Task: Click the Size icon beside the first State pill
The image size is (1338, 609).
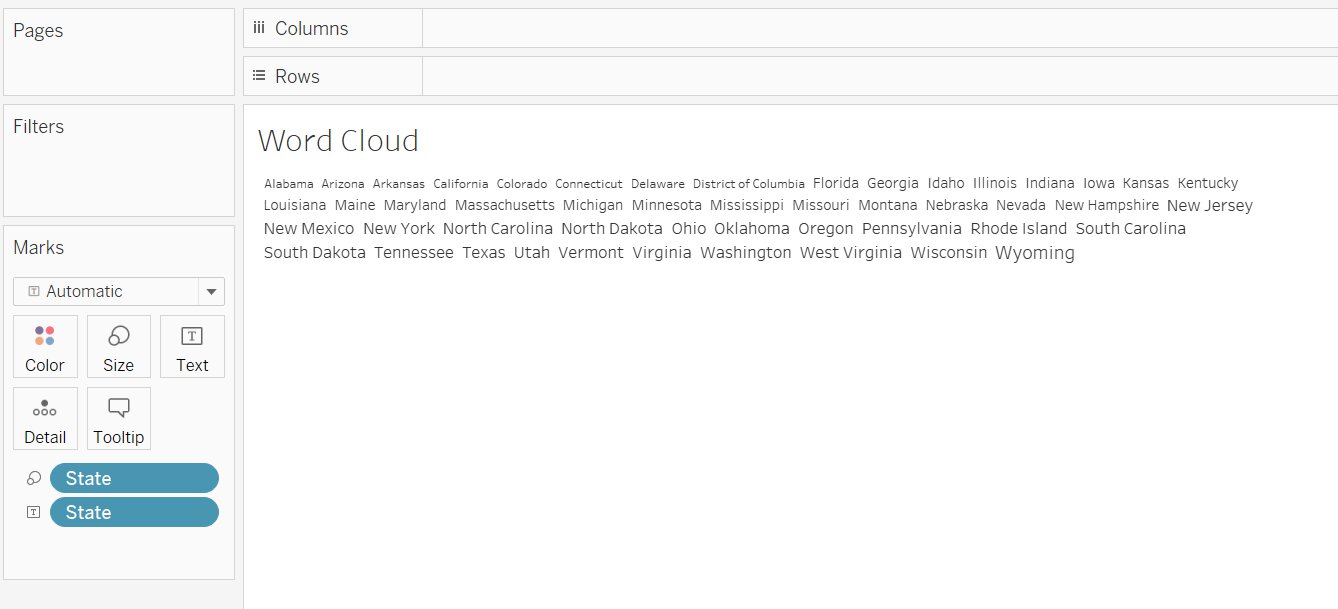Action: [x=34, y=478]
